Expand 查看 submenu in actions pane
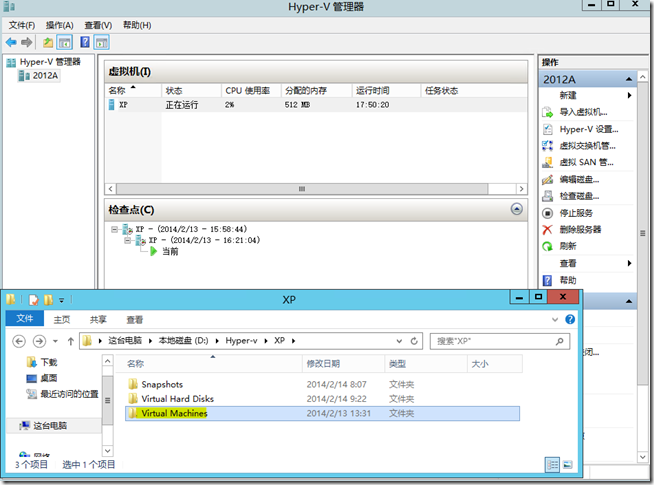The height and width of the screenshot is (485, 654). coord(629,263)
